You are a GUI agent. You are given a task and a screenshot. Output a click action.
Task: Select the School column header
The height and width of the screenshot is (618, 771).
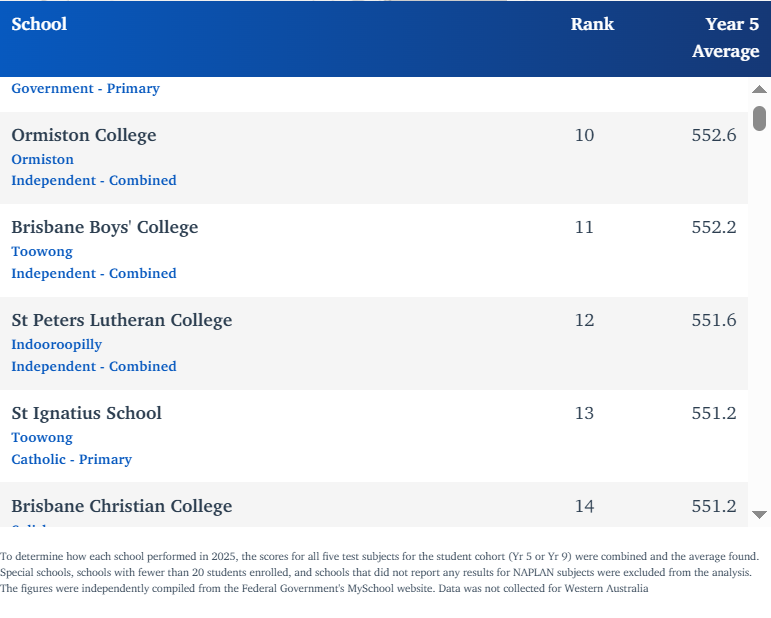tap(39, 24)
